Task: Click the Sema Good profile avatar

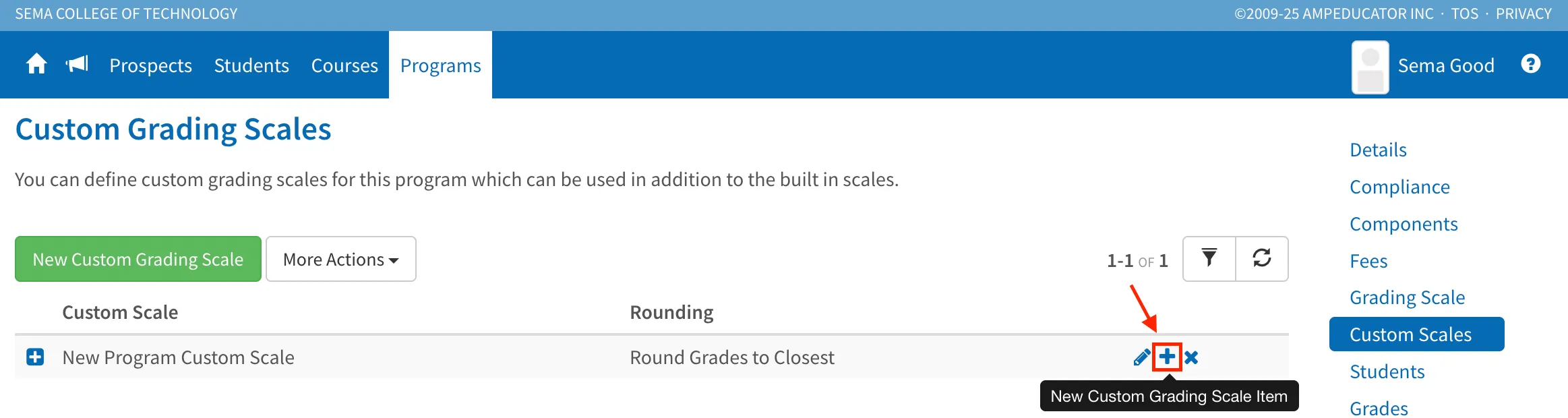Action: (x=1370, y=67)
